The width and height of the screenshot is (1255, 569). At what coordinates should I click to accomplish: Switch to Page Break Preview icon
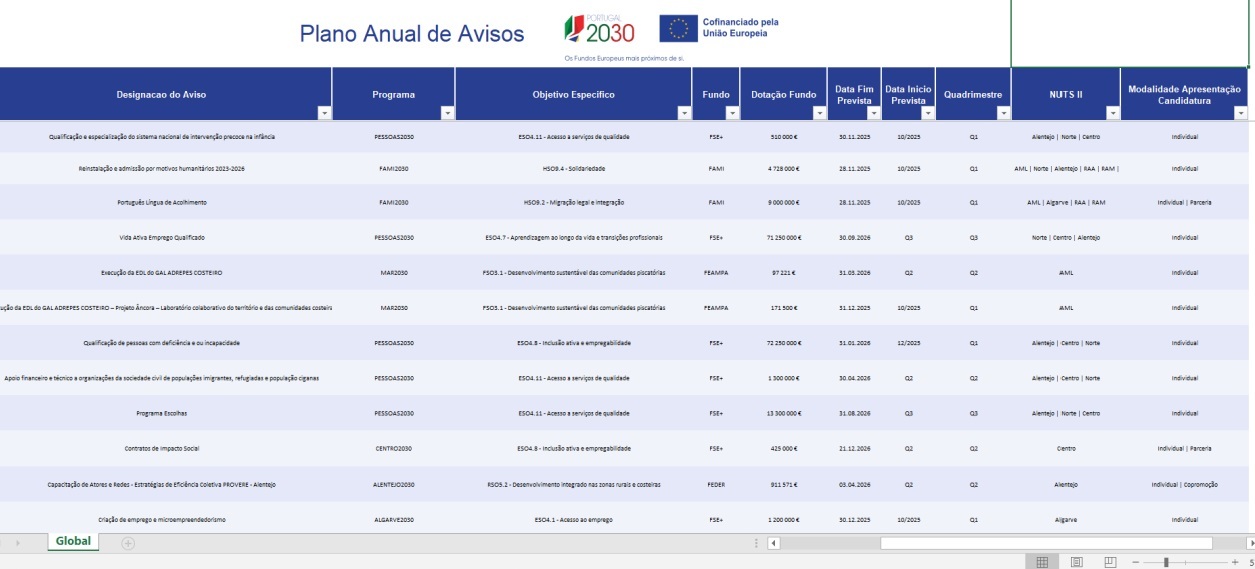tap(1110, 562)
